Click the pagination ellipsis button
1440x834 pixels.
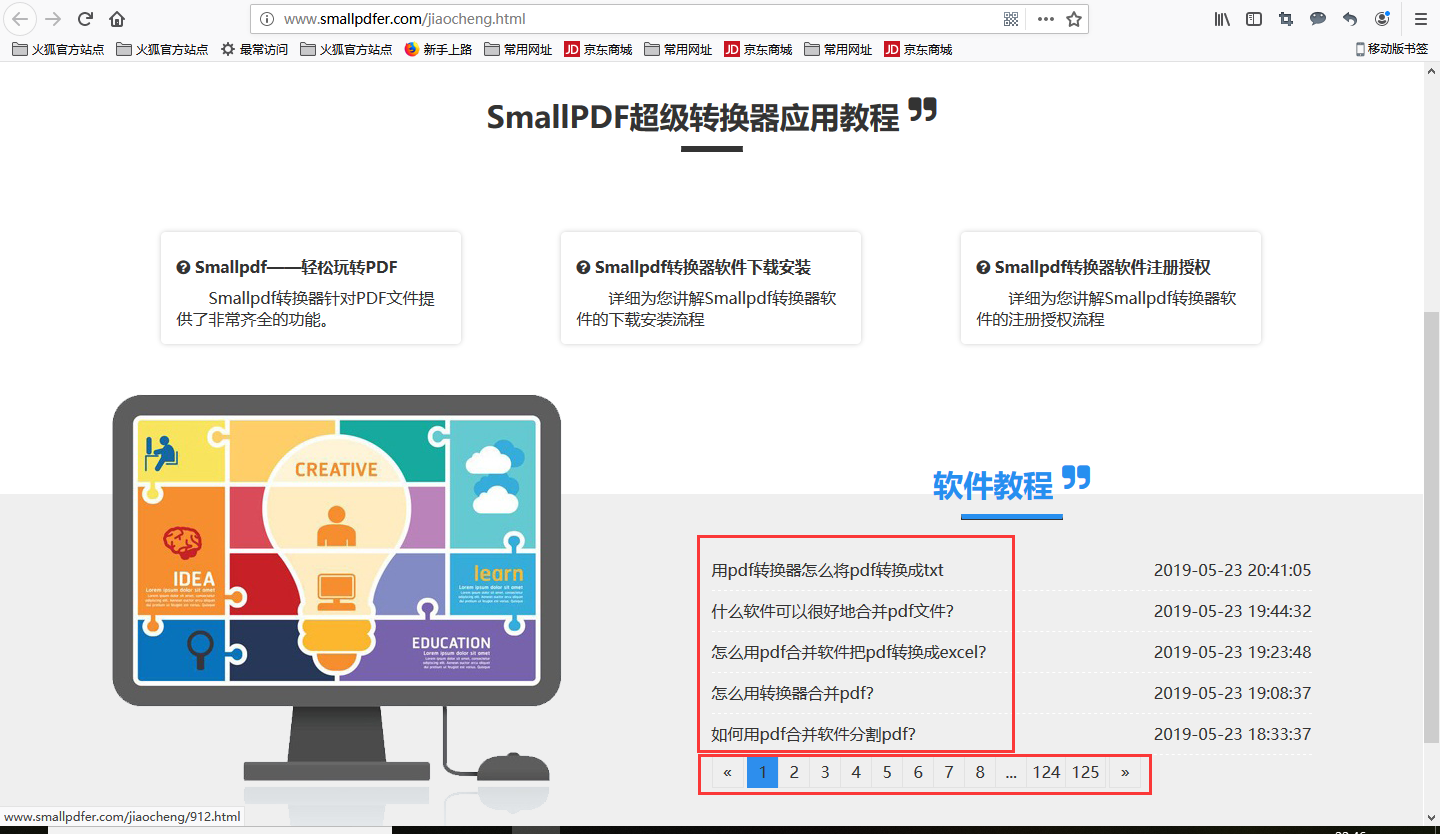pos(1011,772)
